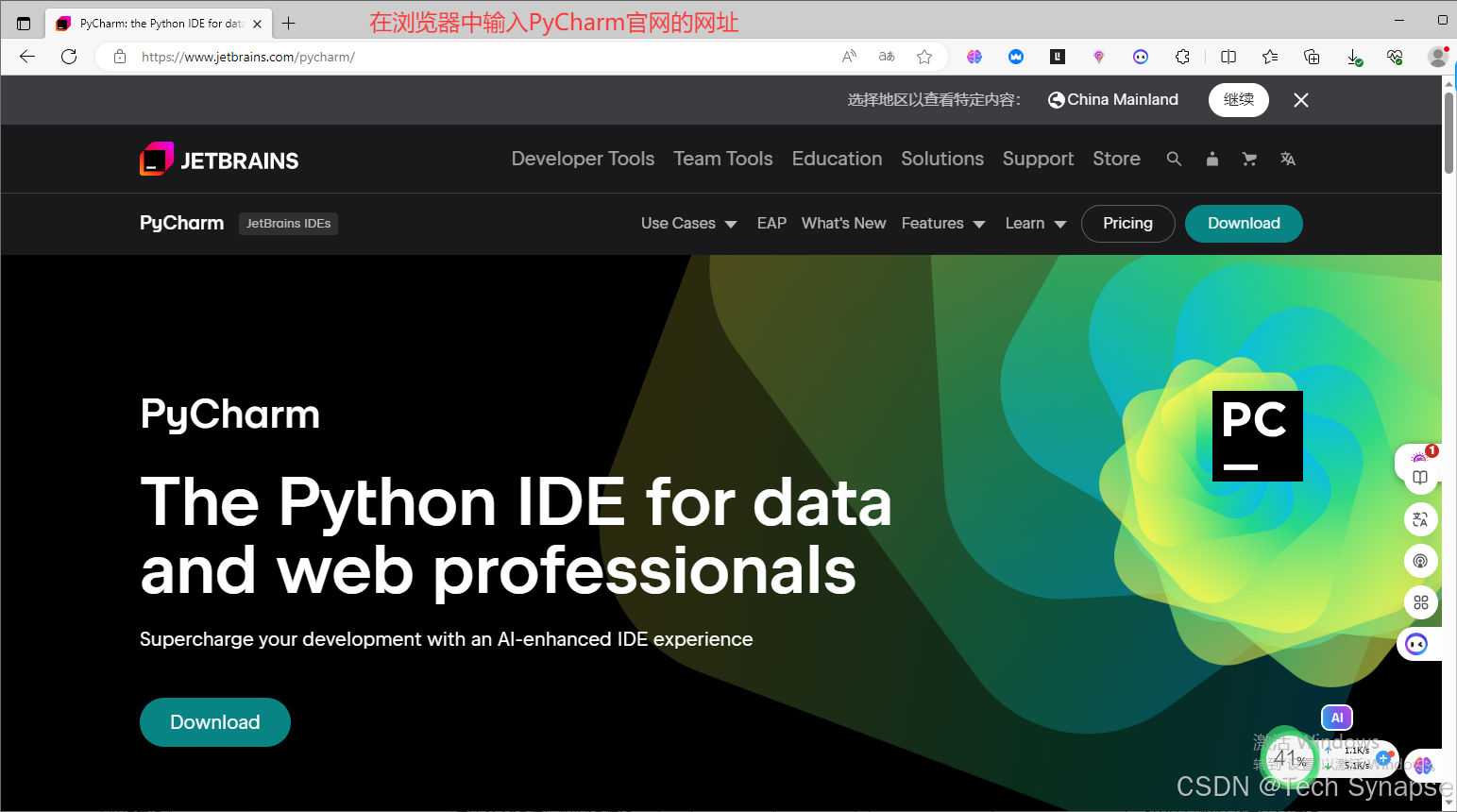The height and width of the screenshot is (812, 1457).
Task: Open the purple face extension icon in toolbar
Action: pos(1141,57)
